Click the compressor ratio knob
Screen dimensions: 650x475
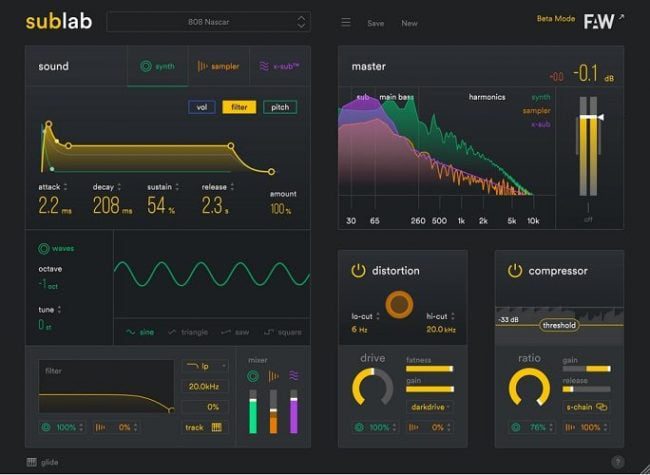(x=529, y=388)
